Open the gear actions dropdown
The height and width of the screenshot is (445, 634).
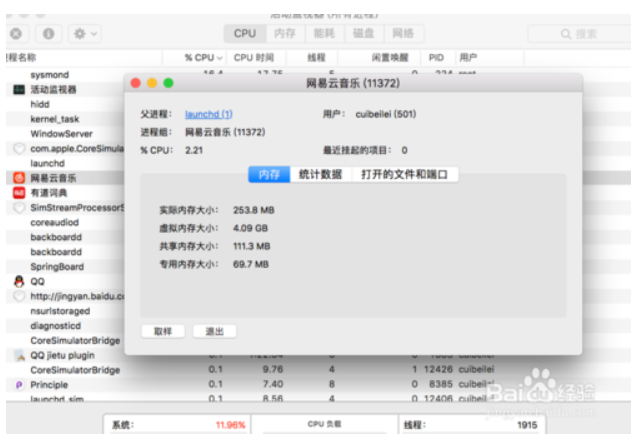point(85,34)
